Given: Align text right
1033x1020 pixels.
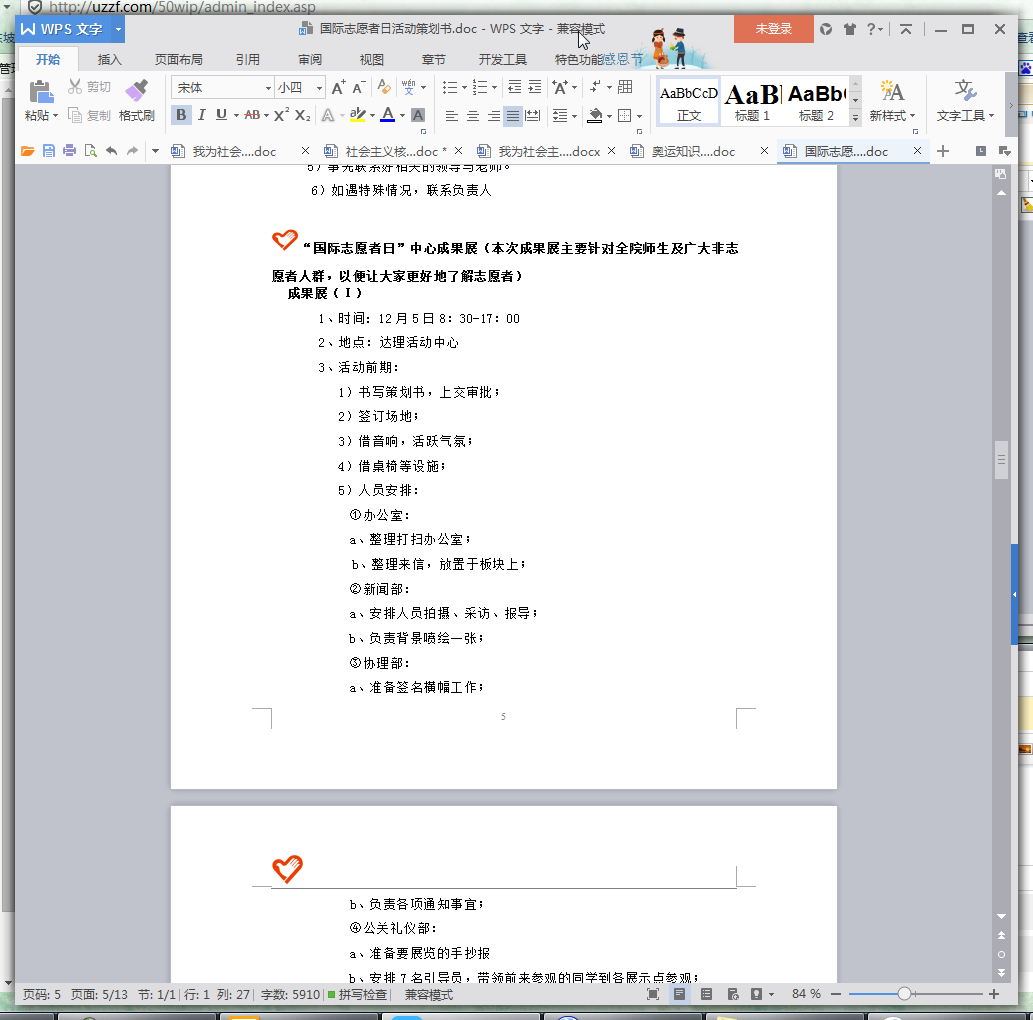Looking at the screenshot, I should pos(493,116).
